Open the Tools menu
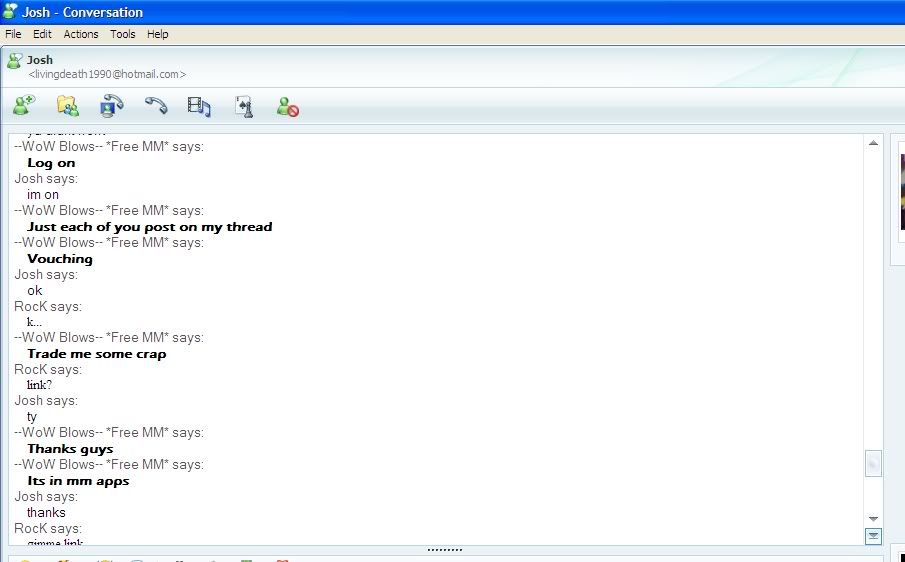The width and height of the screenshot is (905, 562). [123, 34]
